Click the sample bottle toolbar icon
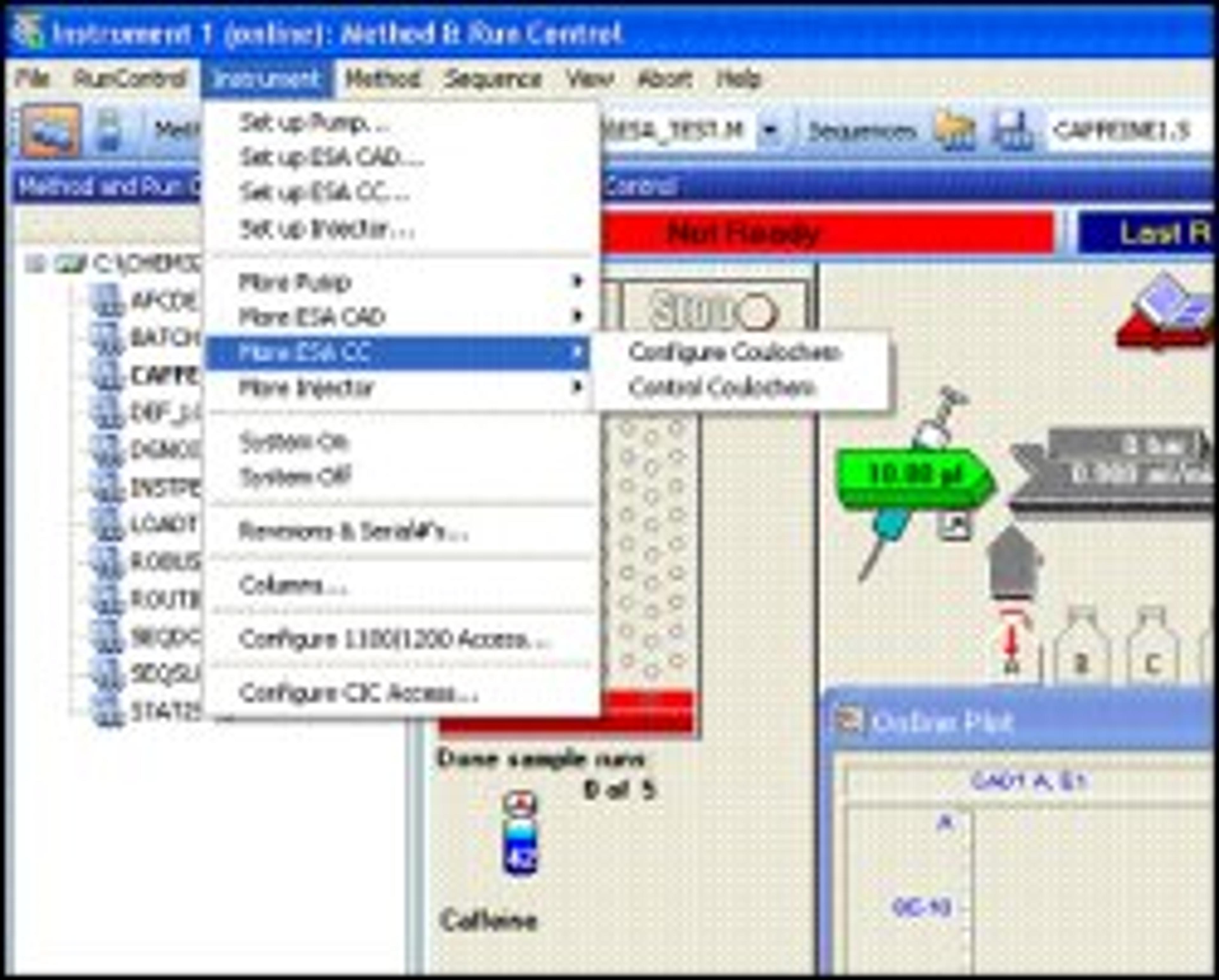This screenshot has height=980, width=1219. click(109, 130)
